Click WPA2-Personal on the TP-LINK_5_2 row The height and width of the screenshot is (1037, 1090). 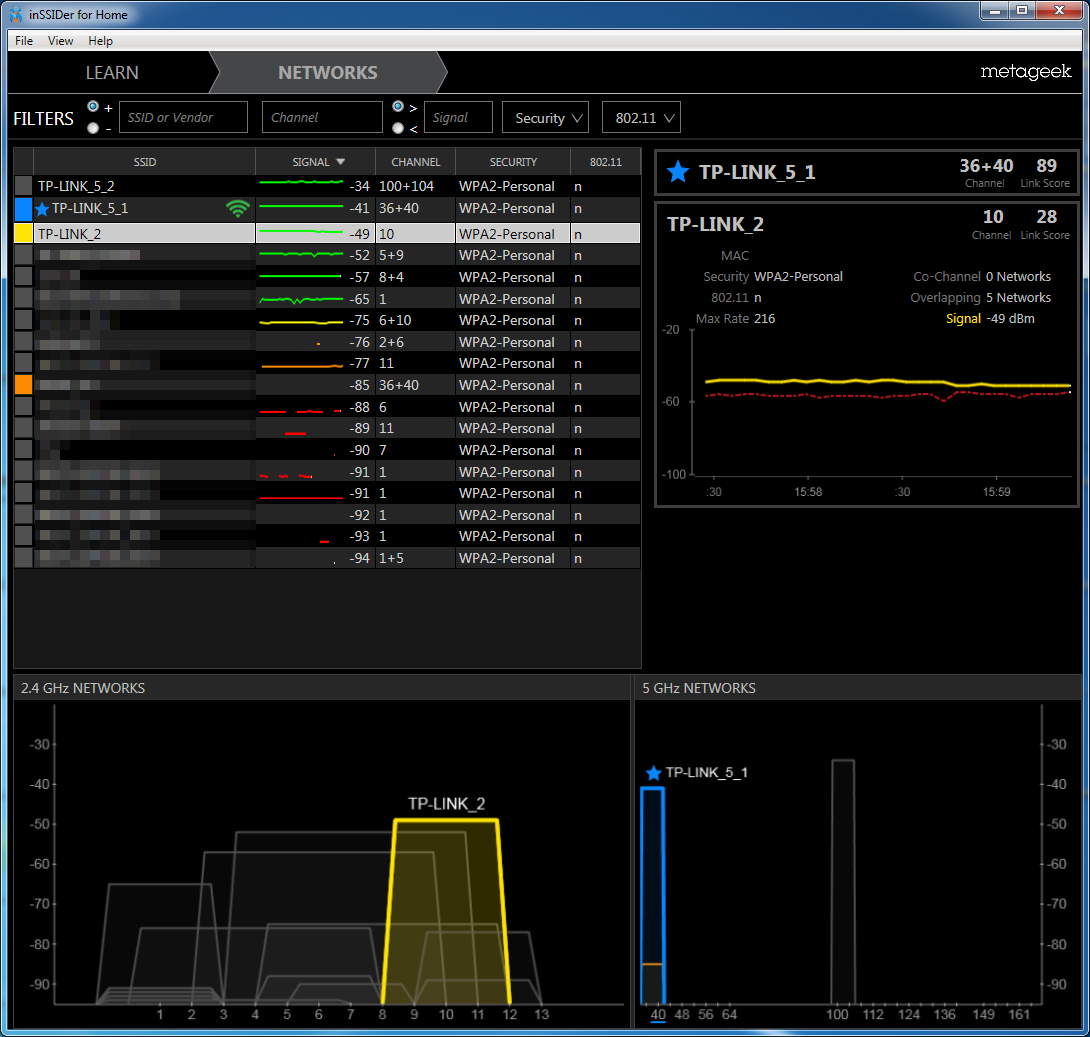pos(507,186)
